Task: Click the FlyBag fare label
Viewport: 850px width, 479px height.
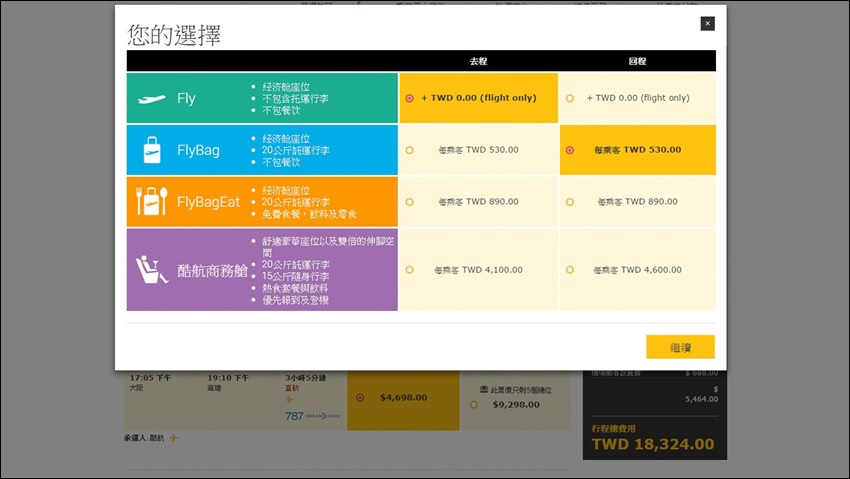Action: pos(198,150)
